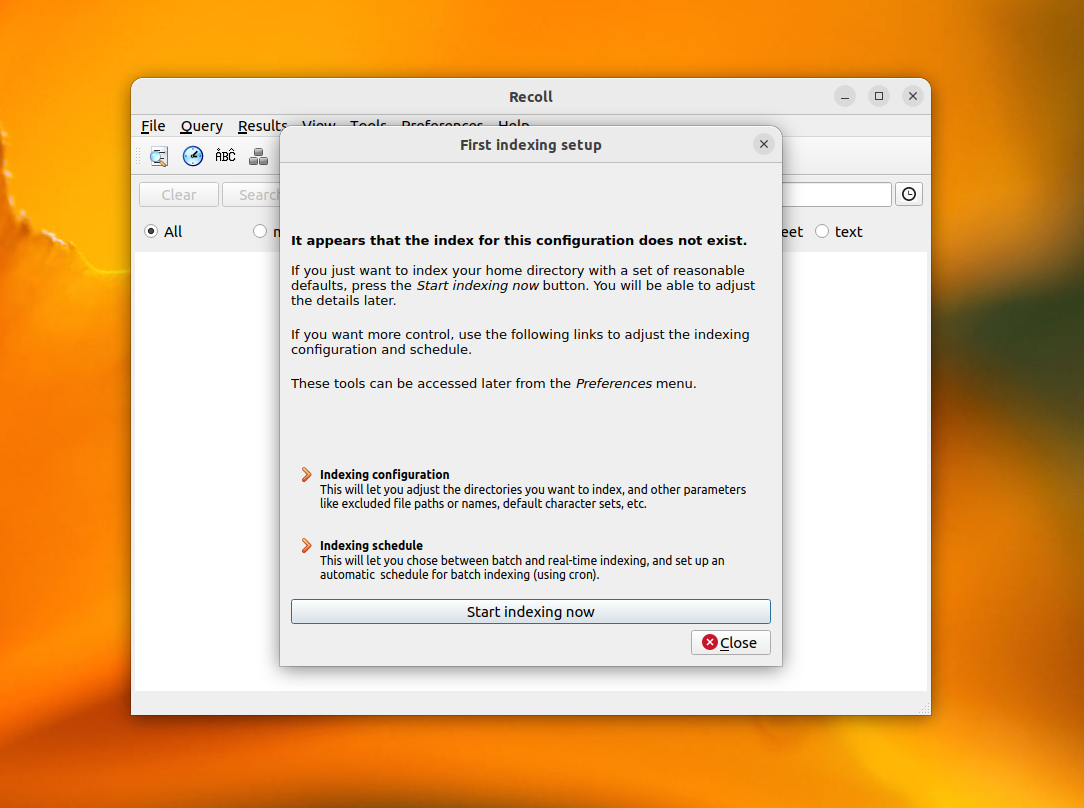Select the radio button right after All
The height and width of the screenshot is (808, 1084).
(x=260, y=231)
